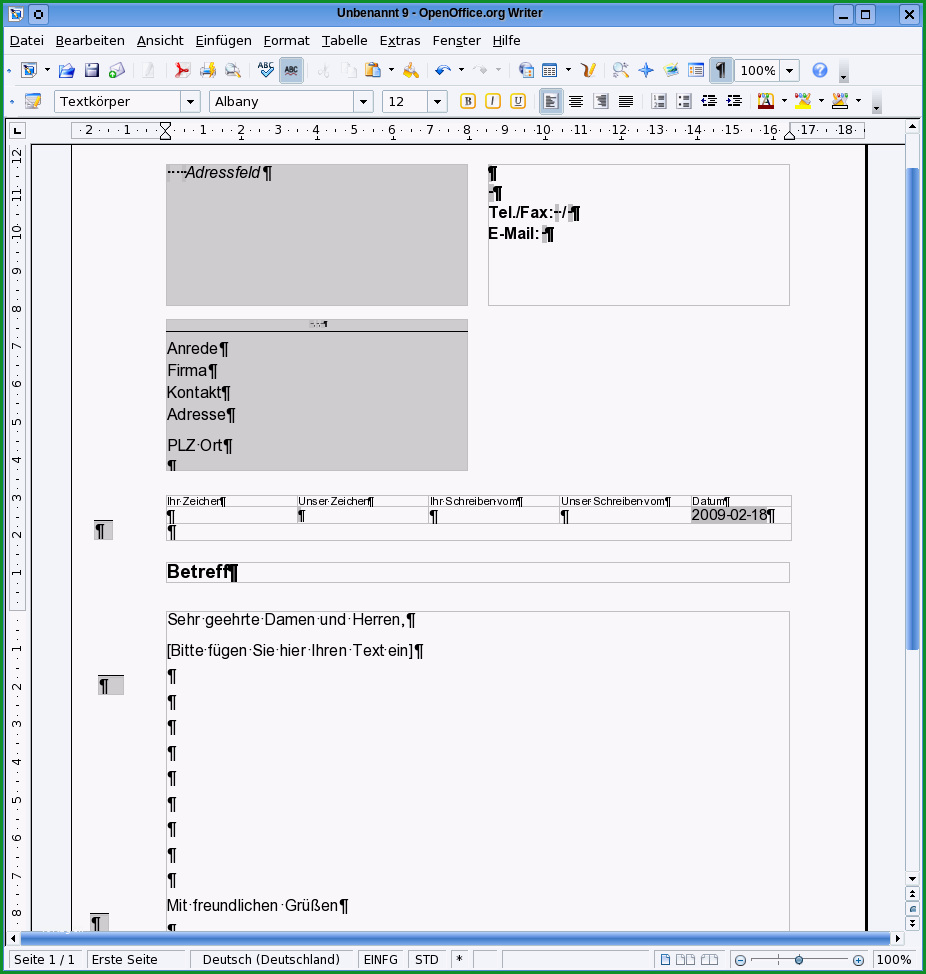
Task: Click zoom-in plus button in status bar
Action: point(858,960)
